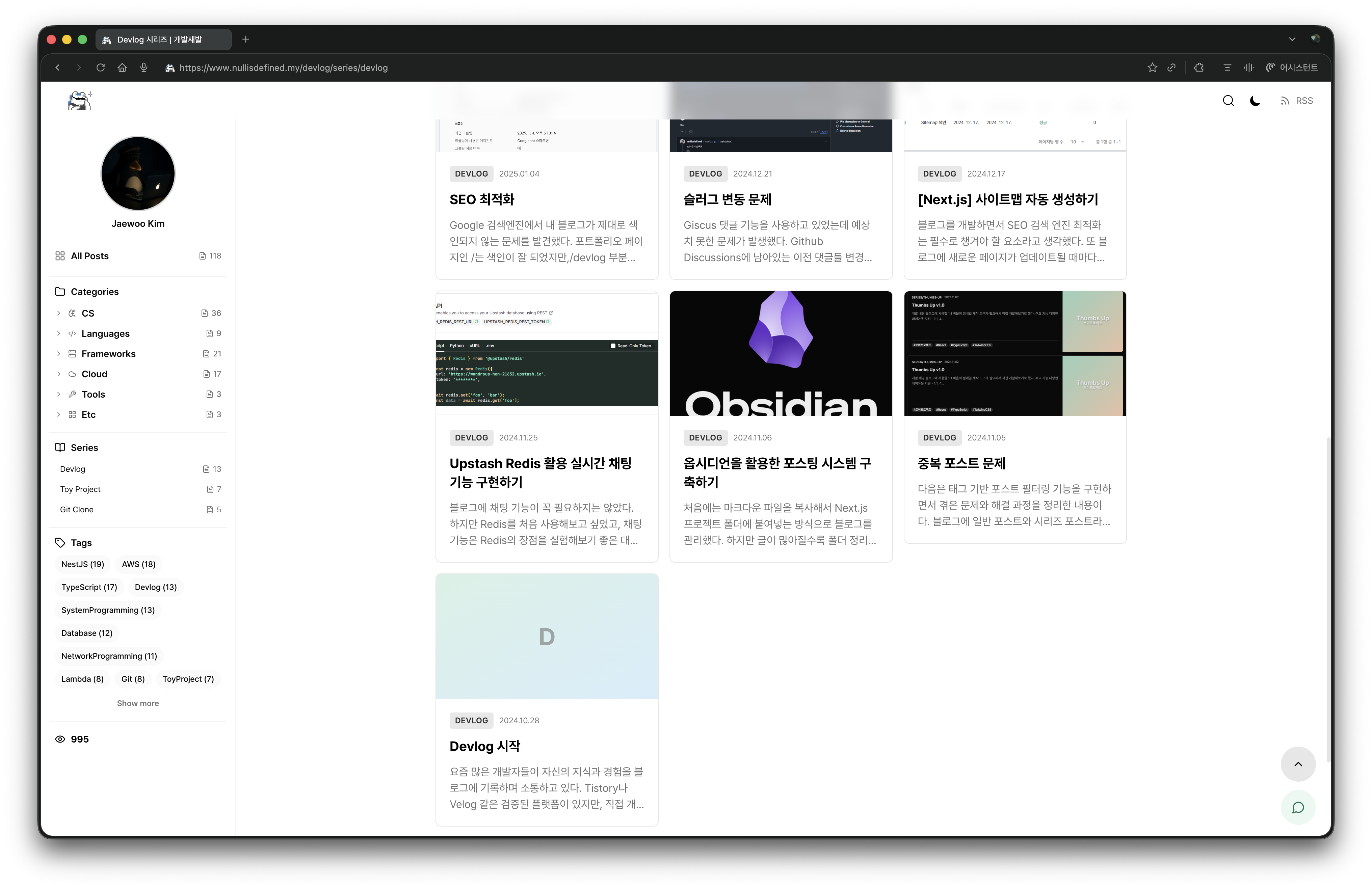Filter by the AWS (18) tag
This screenshot has width=1372, height=889.
tap(139, 564)
